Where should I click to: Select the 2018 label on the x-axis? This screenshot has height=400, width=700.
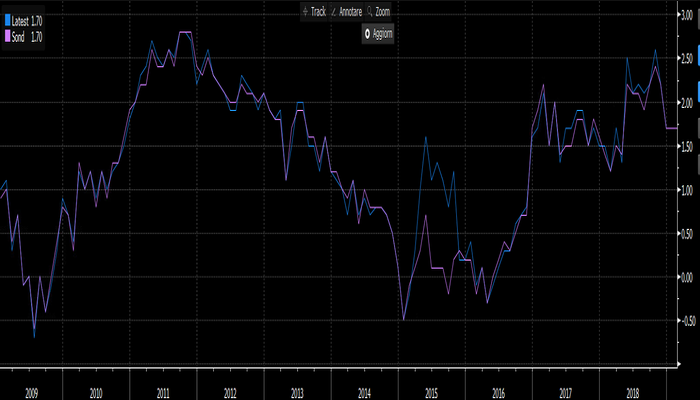tap(632, 394)
